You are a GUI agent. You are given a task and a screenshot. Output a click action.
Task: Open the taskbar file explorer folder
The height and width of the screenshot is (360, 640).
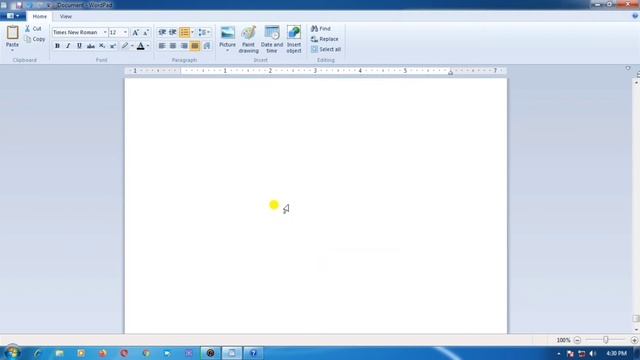coord(60,353)
